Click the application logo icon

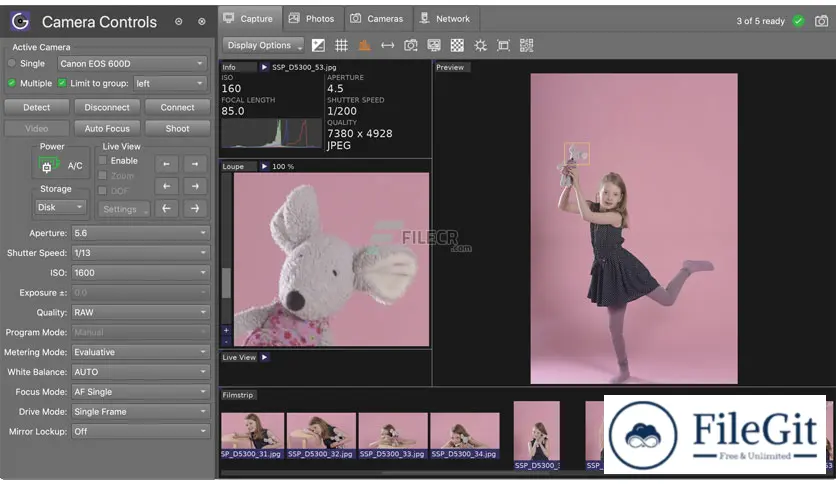pos(20,21)
